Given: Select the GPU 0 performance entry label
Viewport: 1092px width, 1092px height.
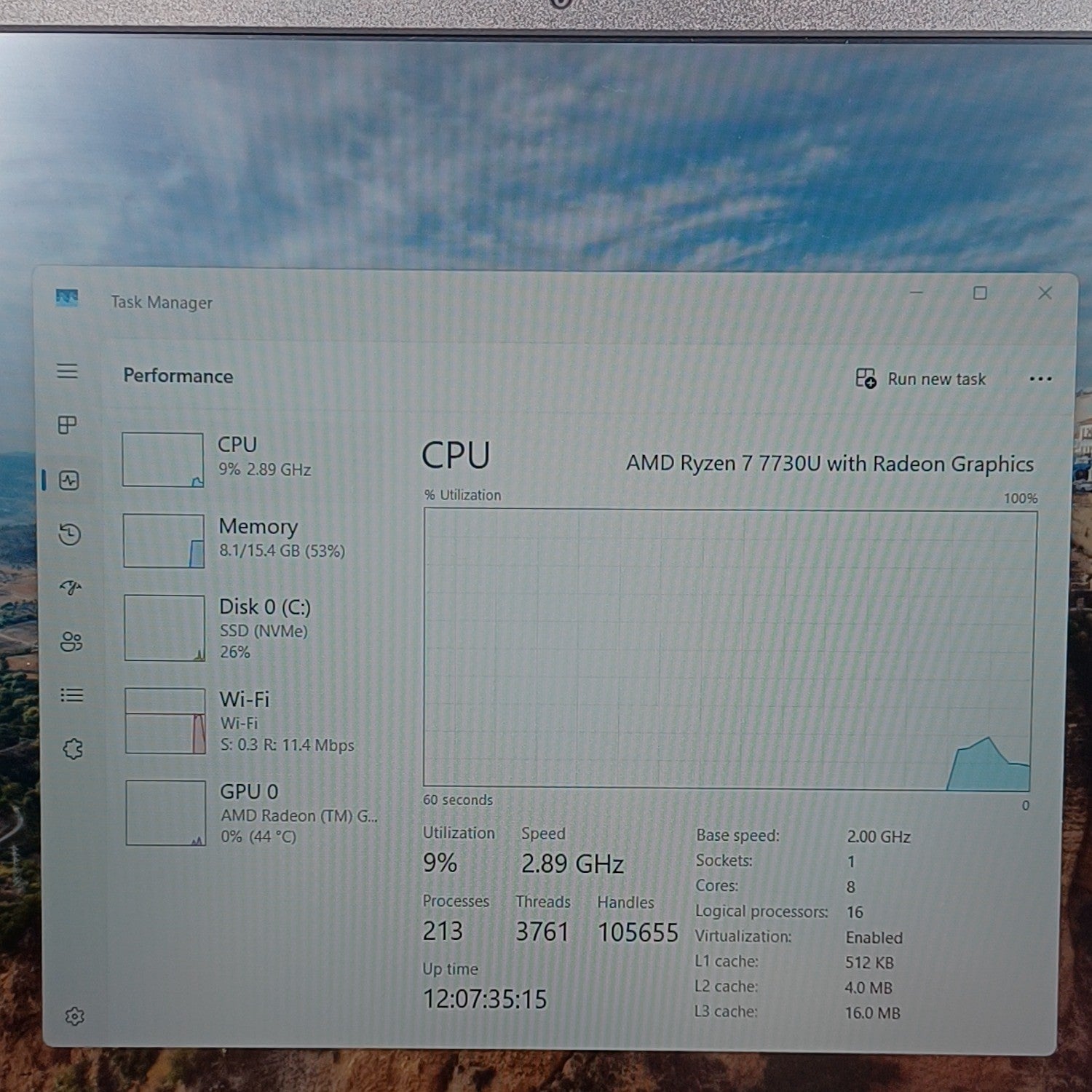Looking at the screenshot, I should coord(249,792).
